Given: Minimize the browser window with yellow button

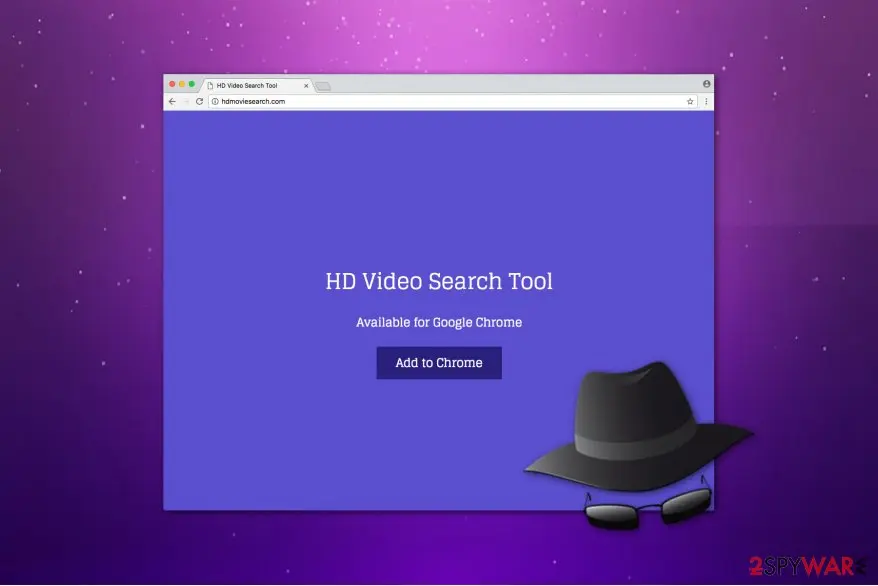Looking at the screenshot, I should click(182, 84).
